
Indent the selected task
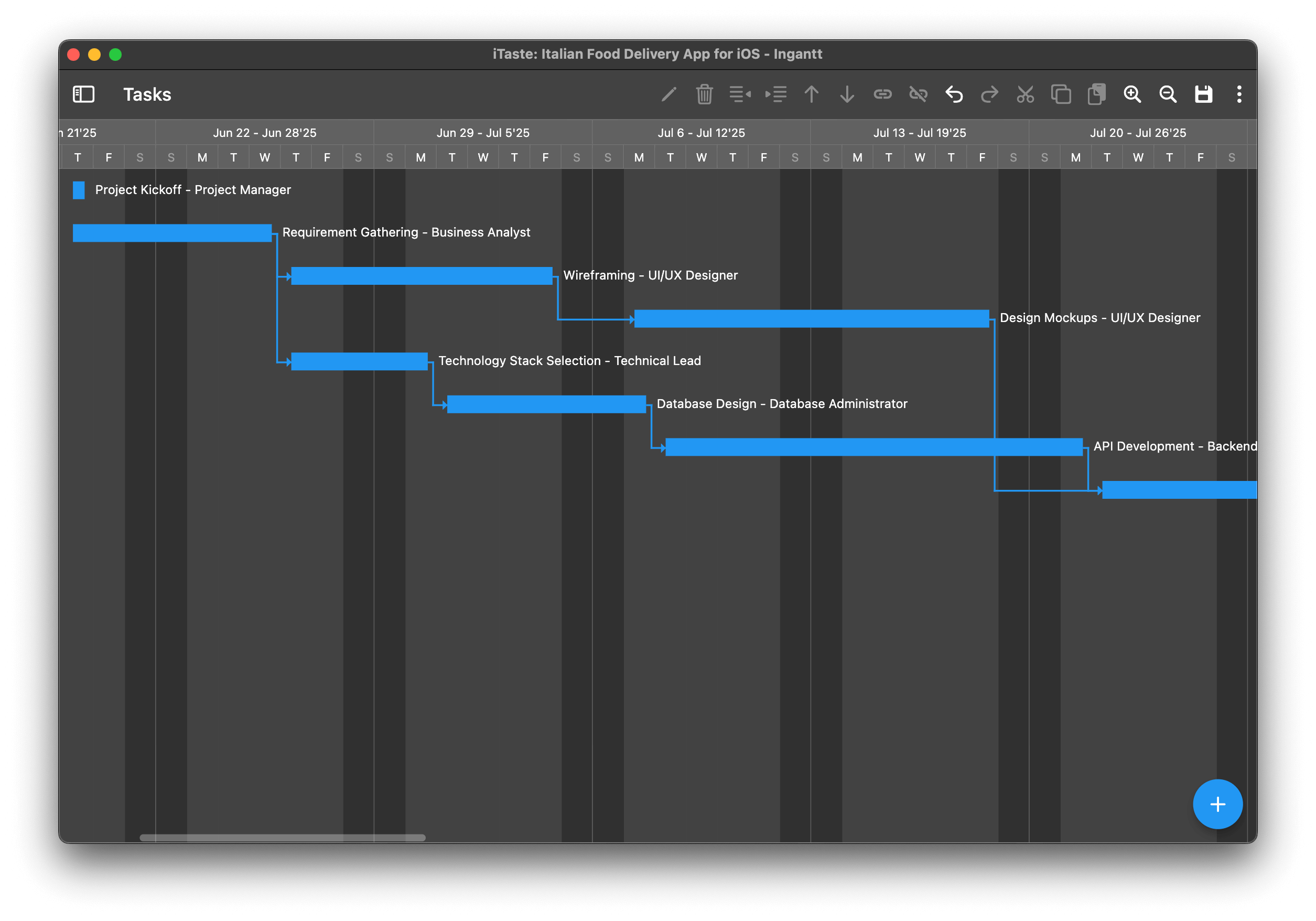[775, 94]
